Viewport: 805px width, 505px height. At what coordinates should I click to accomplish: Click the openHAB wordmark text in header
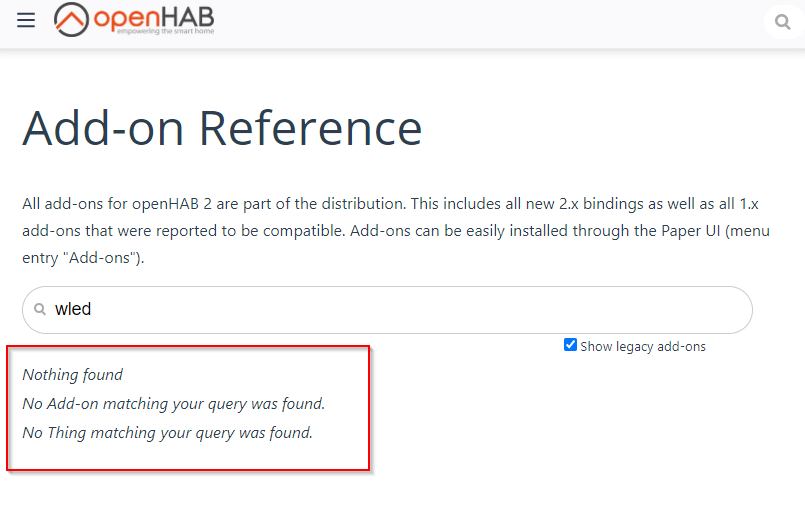[153, 17]
